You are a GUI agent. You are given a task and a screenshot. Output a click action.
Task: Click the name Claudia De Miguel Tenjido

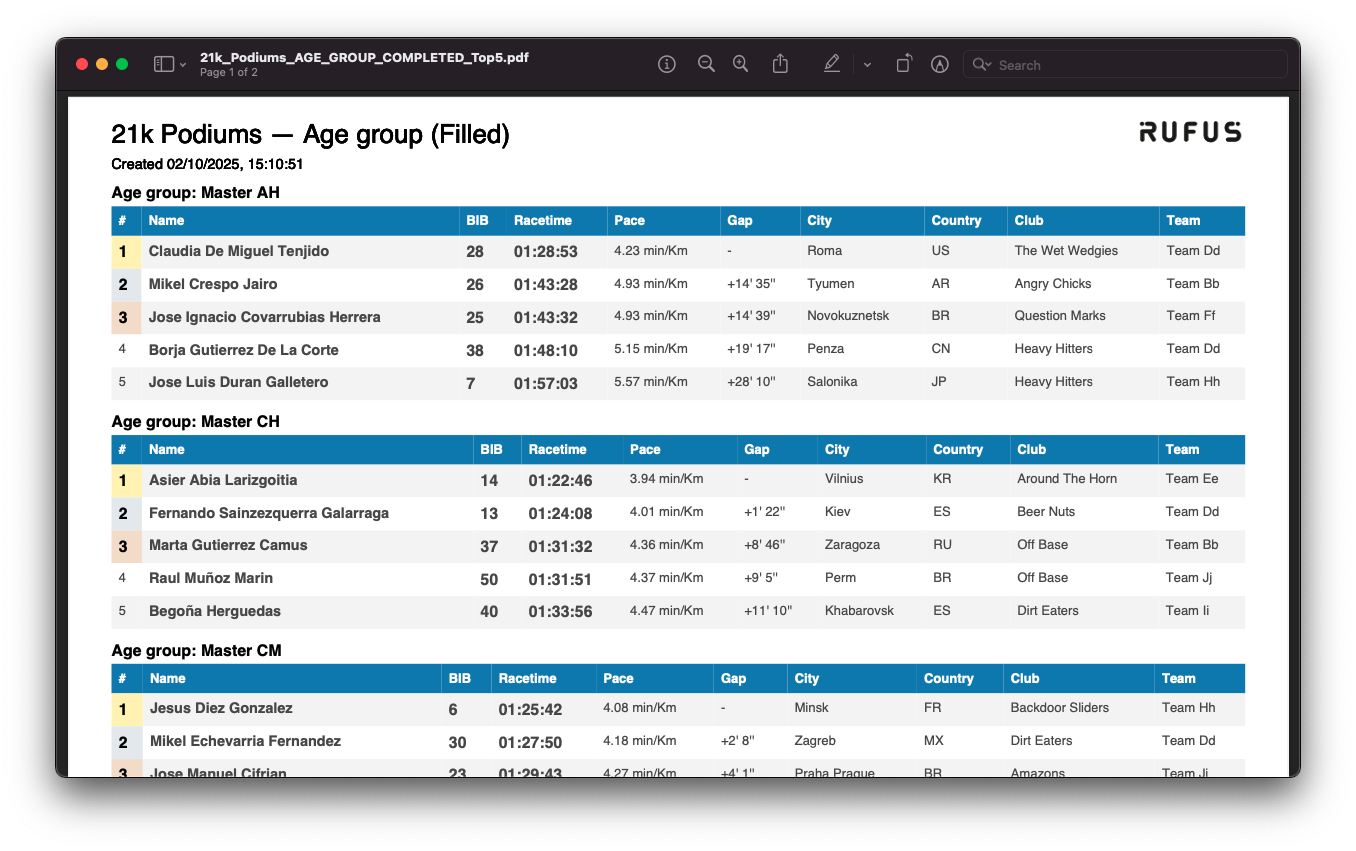(239, 251)
